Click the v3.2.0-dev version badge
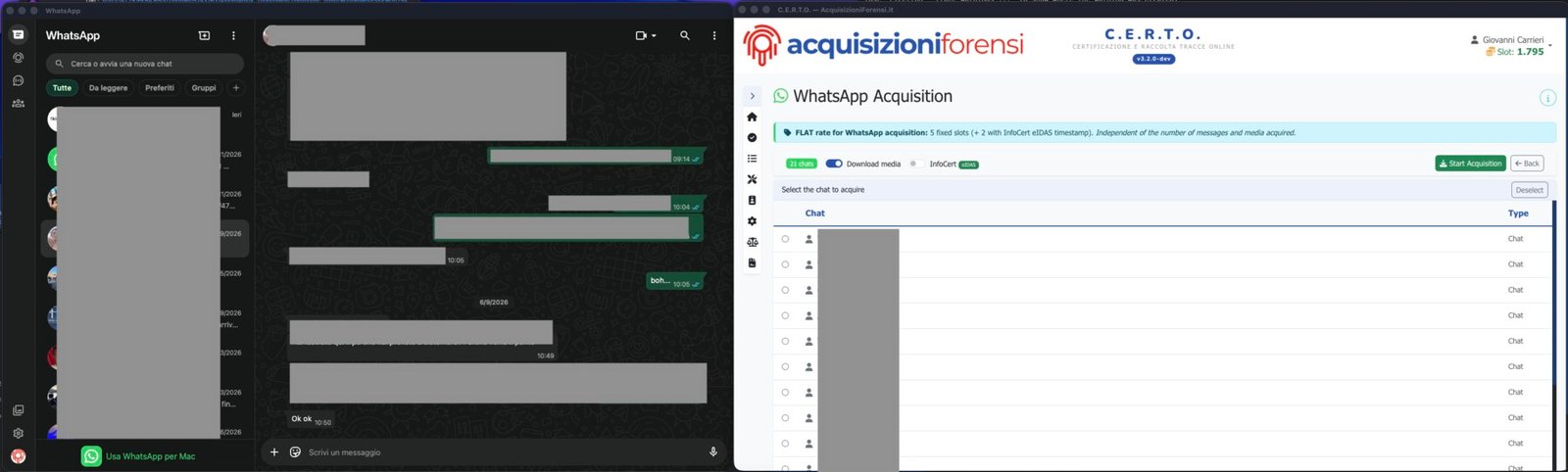Image resolution: width=1568 pixels, height=472 pixels. 1153,59
